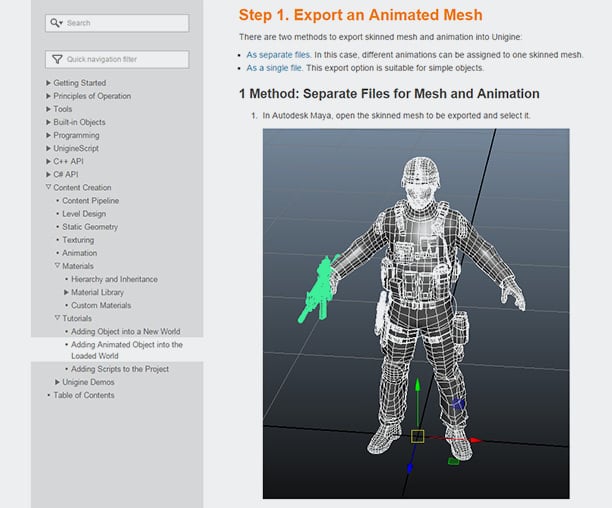Screen dimensions: 612x508
Task: Open the Getting Started page
Action: [x=80, y=83]
